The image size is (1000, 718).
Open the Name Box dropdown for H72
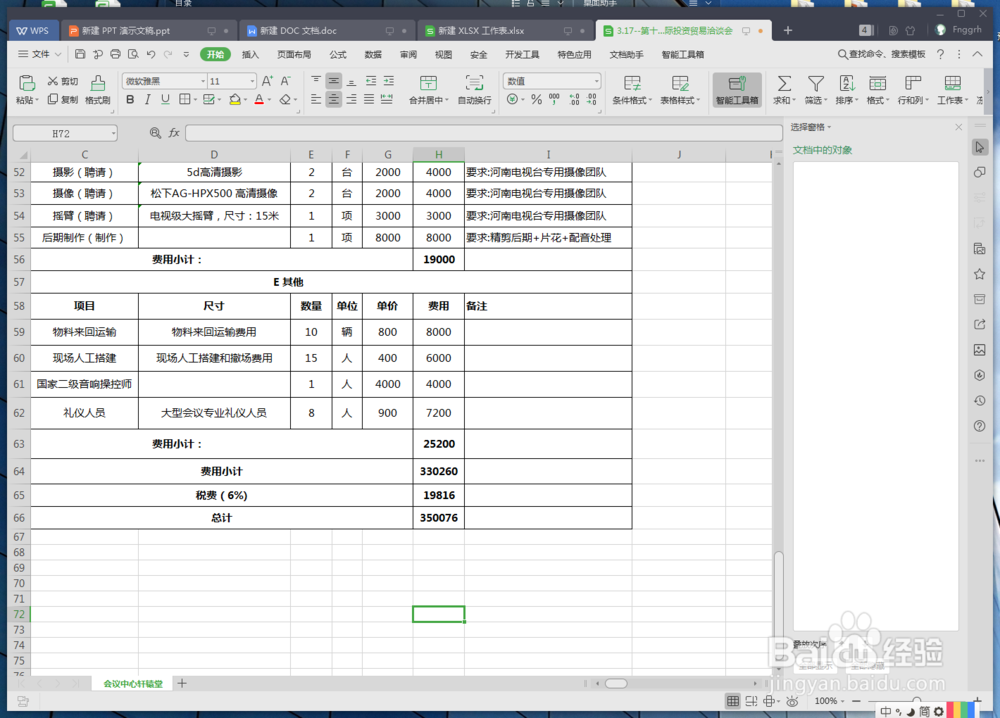click(x=114, y=133)
